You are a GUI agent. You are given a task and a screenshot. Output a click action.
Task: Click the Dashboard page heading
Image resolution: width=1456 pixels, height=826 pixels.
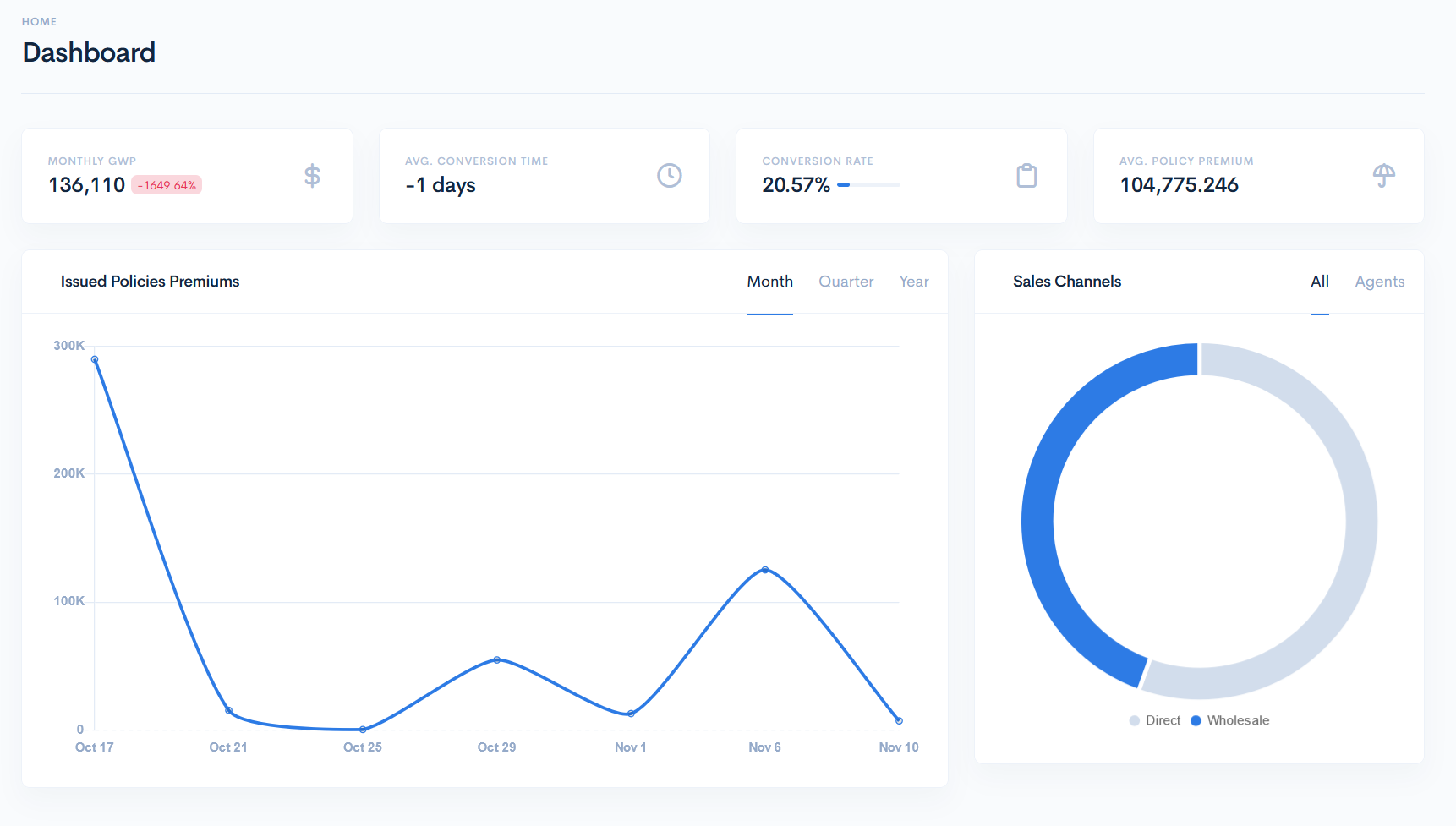click(x=89, y=52)
